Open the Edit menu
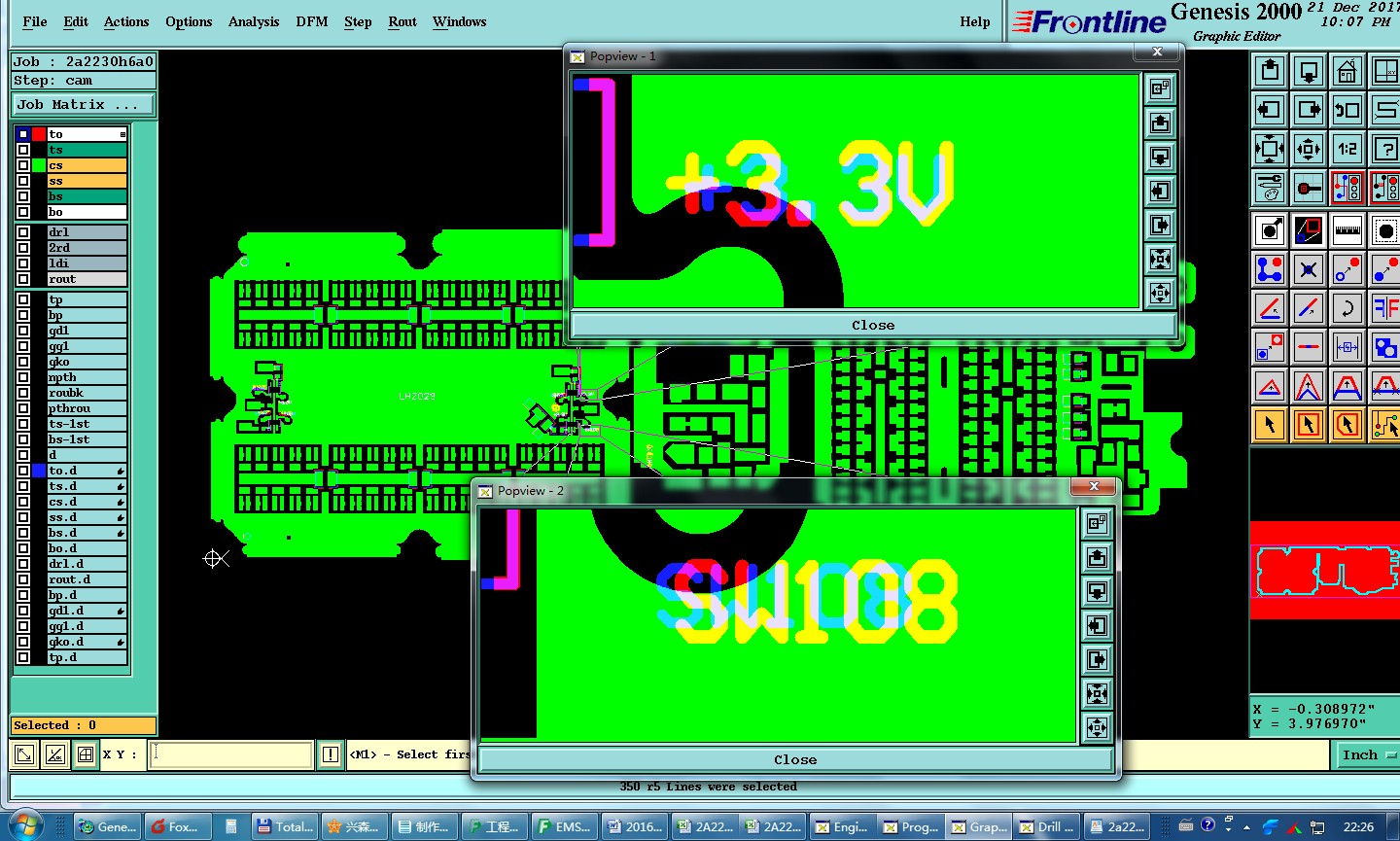The image size is (1400, 841). [x=76, y=21]
